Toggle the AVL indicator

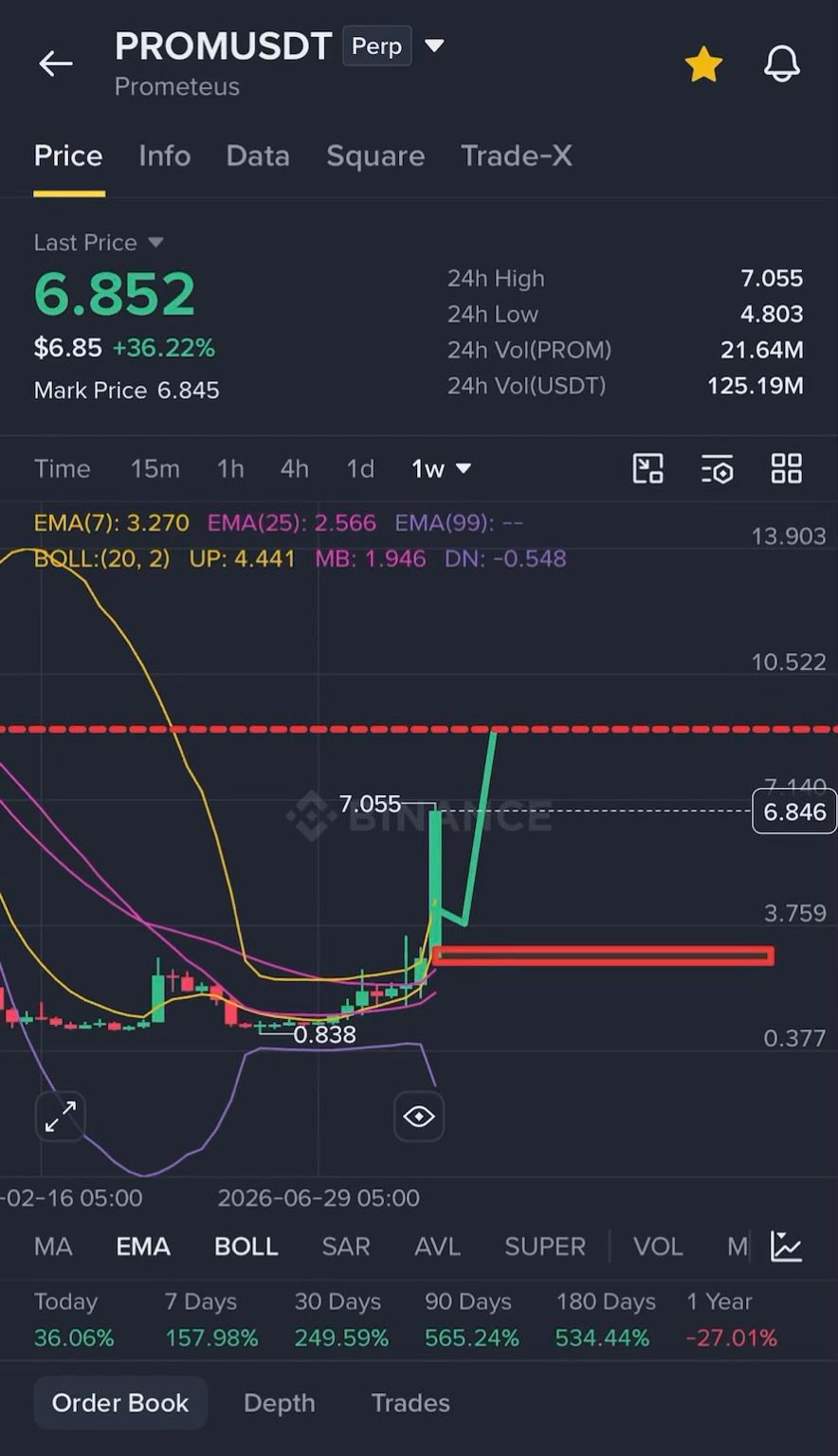click(x=437, y=1247)
